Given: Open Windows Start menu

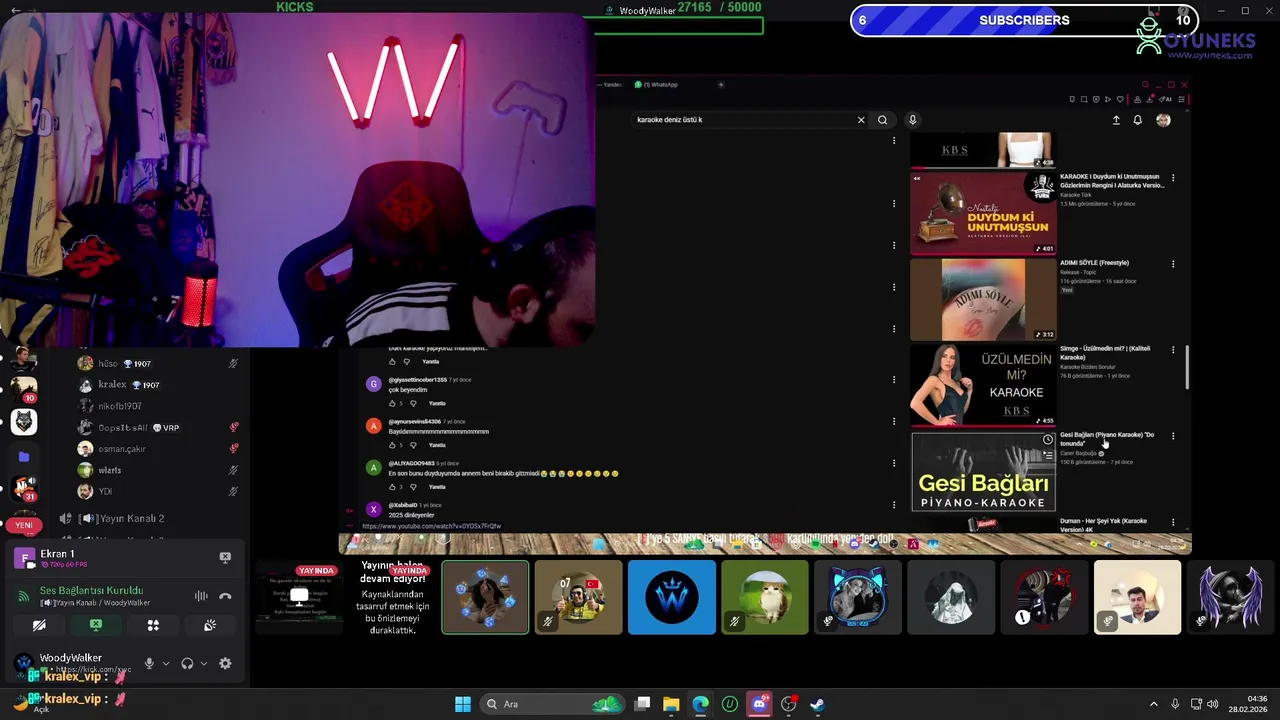Looking at the screenshot, I should click(x=463, y=704).
